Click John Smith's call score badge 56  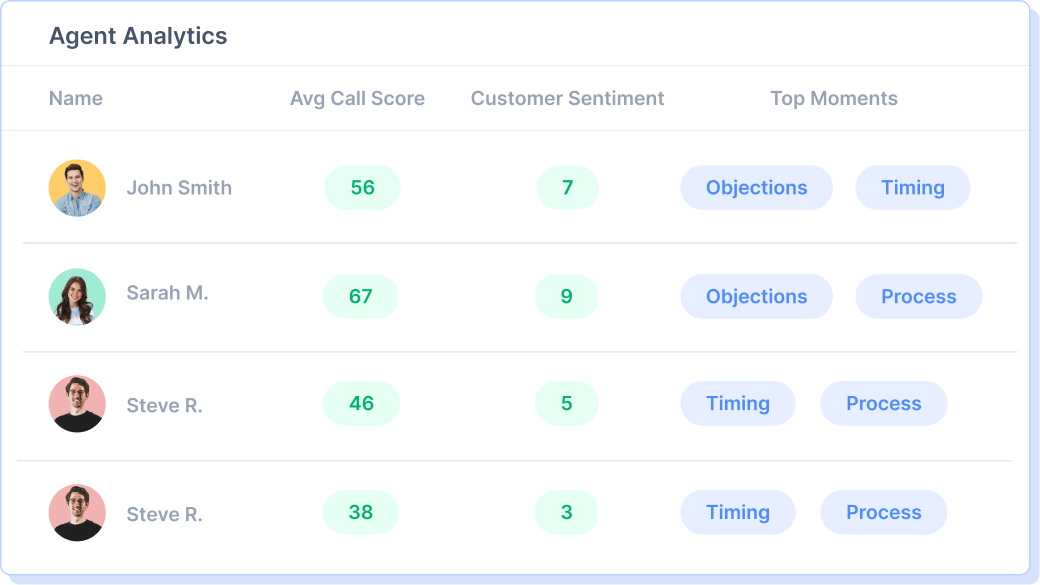tap(362, 188)
